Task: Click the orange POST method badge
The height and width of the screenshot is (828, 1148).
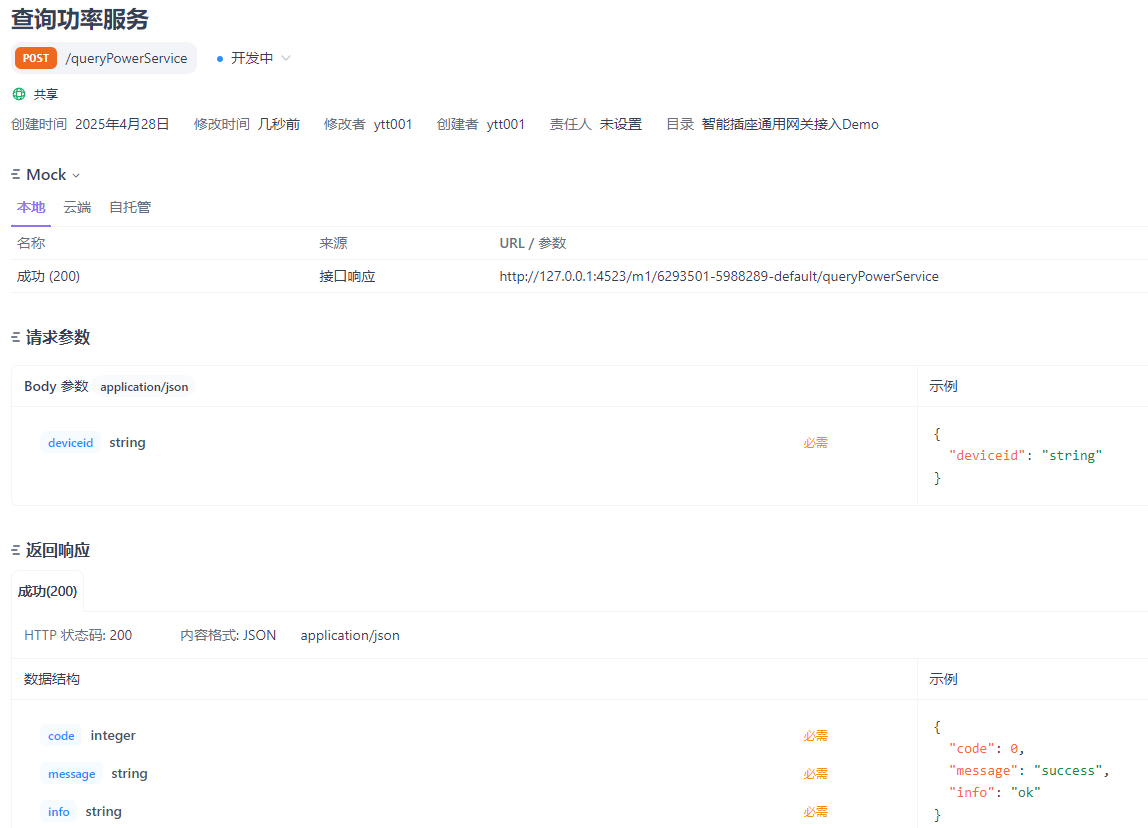Action: (x=36, y=58)
